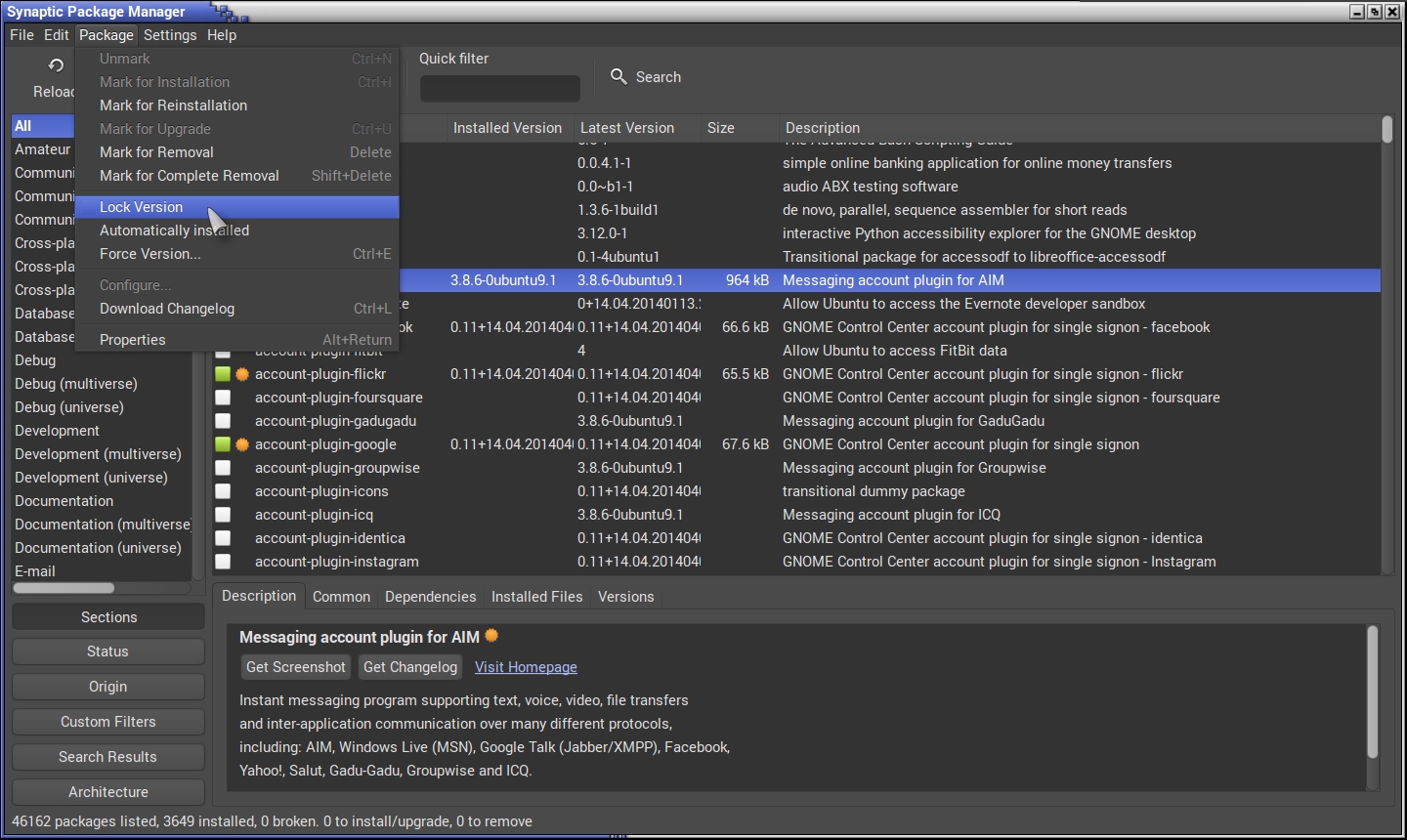This screenshot has height=840, width=1407.
Task: Click the green installed status box for account-plugin-google
Action: [223, 444]
